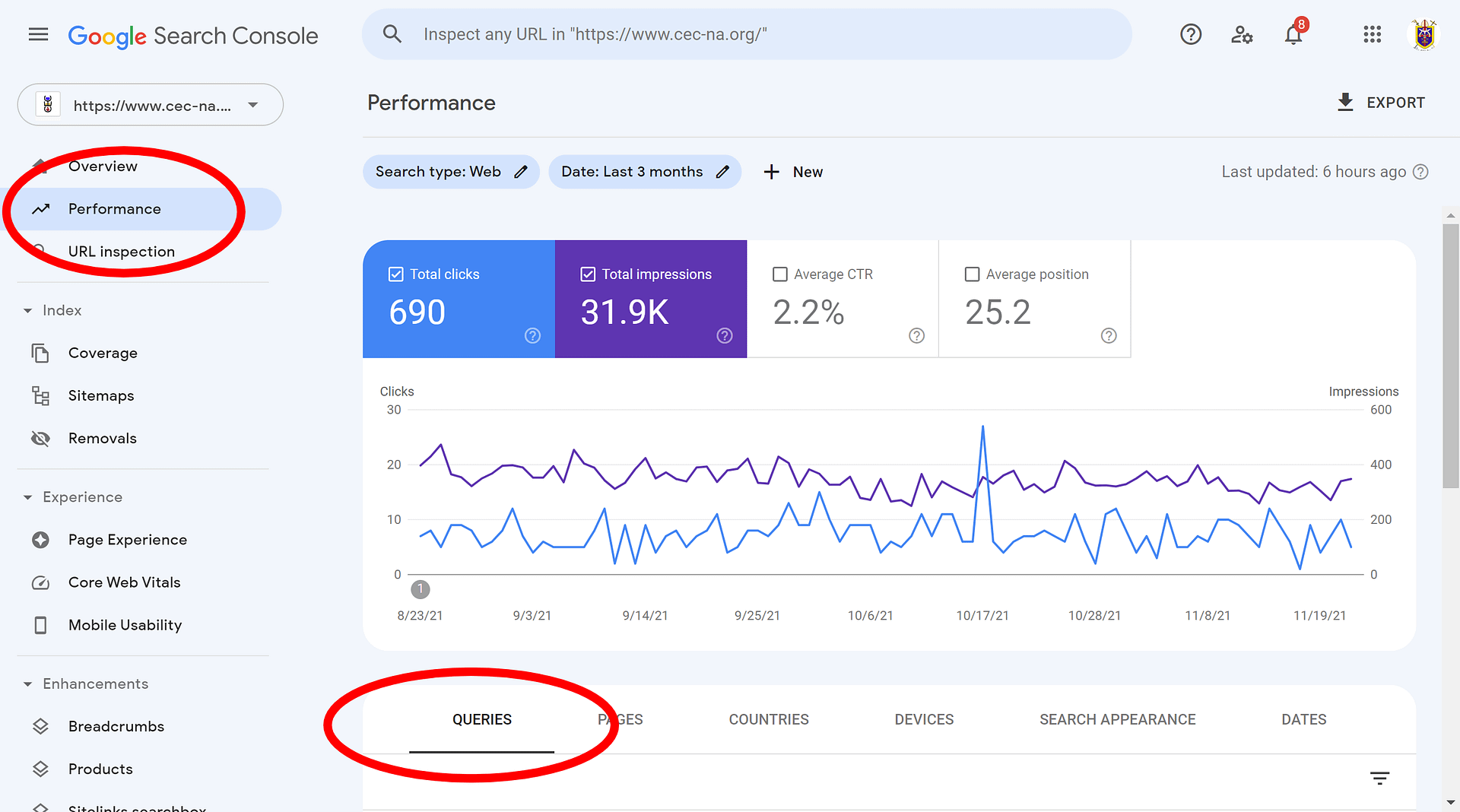Click the search magnifier icon
1460x812 pixels.
(x=392, y=33)
